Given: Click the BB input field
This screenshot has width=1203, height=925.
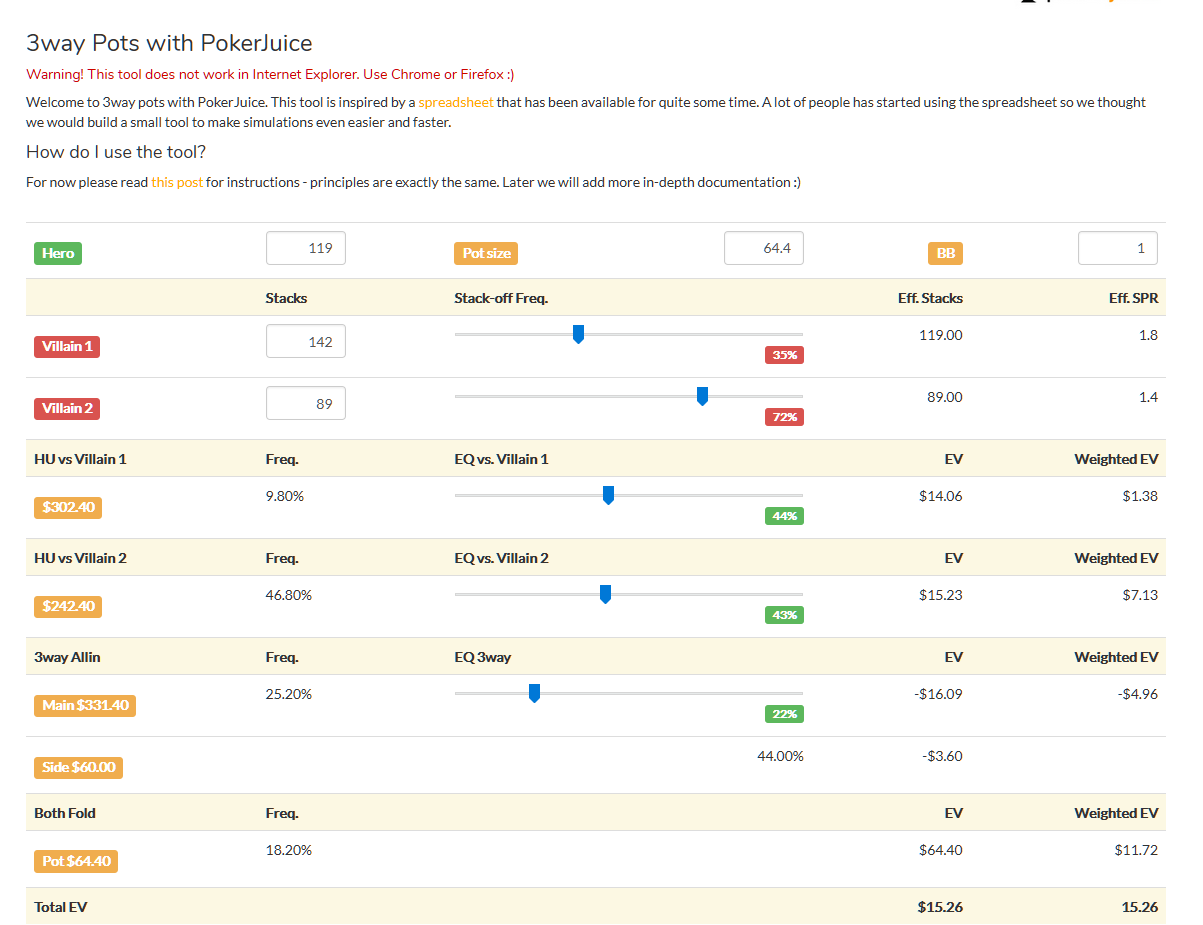Looking at the screenshot, I should click(1118, 248).
